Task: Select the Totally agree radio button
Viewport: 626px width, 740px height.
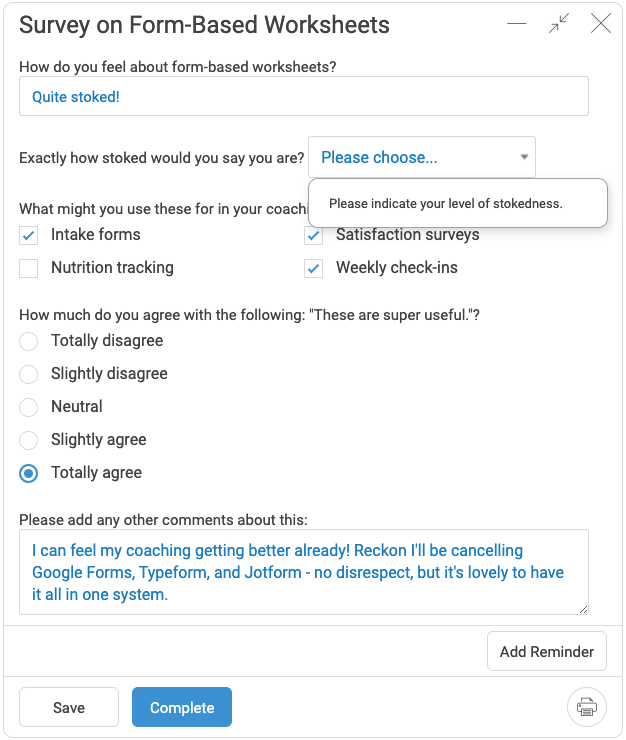Action: coord(29,473)
